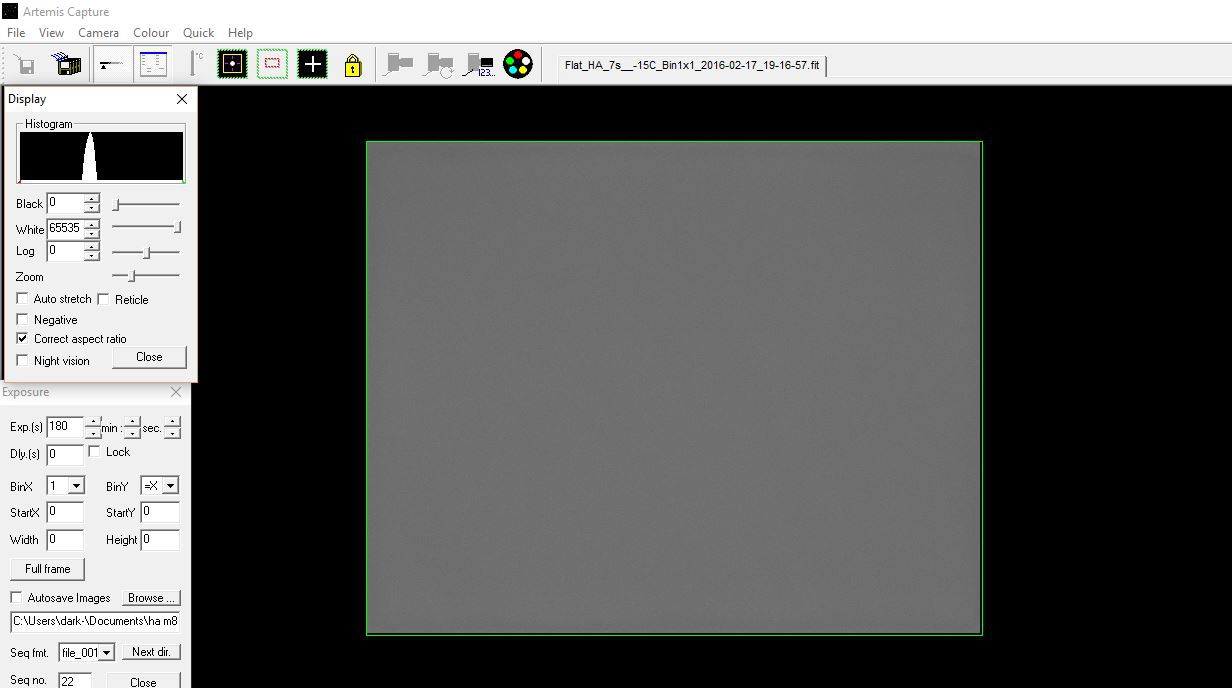Enable Autosave Images checkbox

click(x=16, y=598)
